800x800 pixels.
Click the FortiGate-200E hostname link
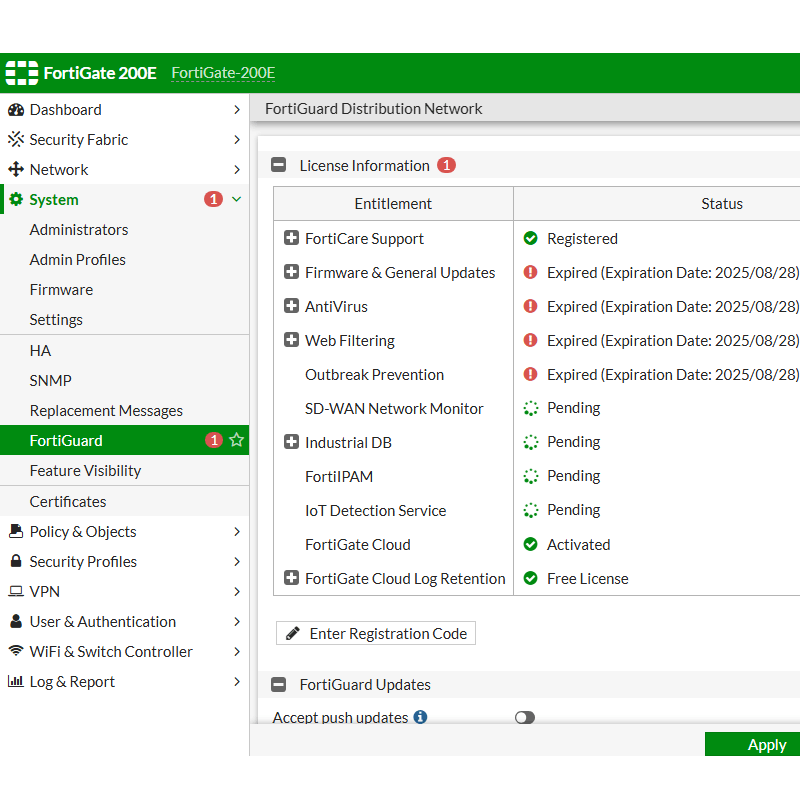[223, 73]
